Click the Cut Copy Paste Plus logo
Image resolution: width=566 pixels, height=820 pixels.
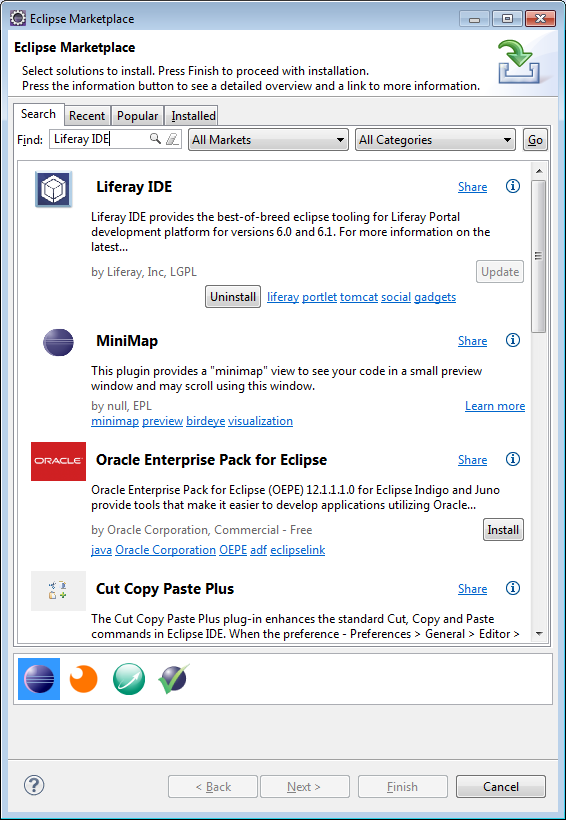58,591
